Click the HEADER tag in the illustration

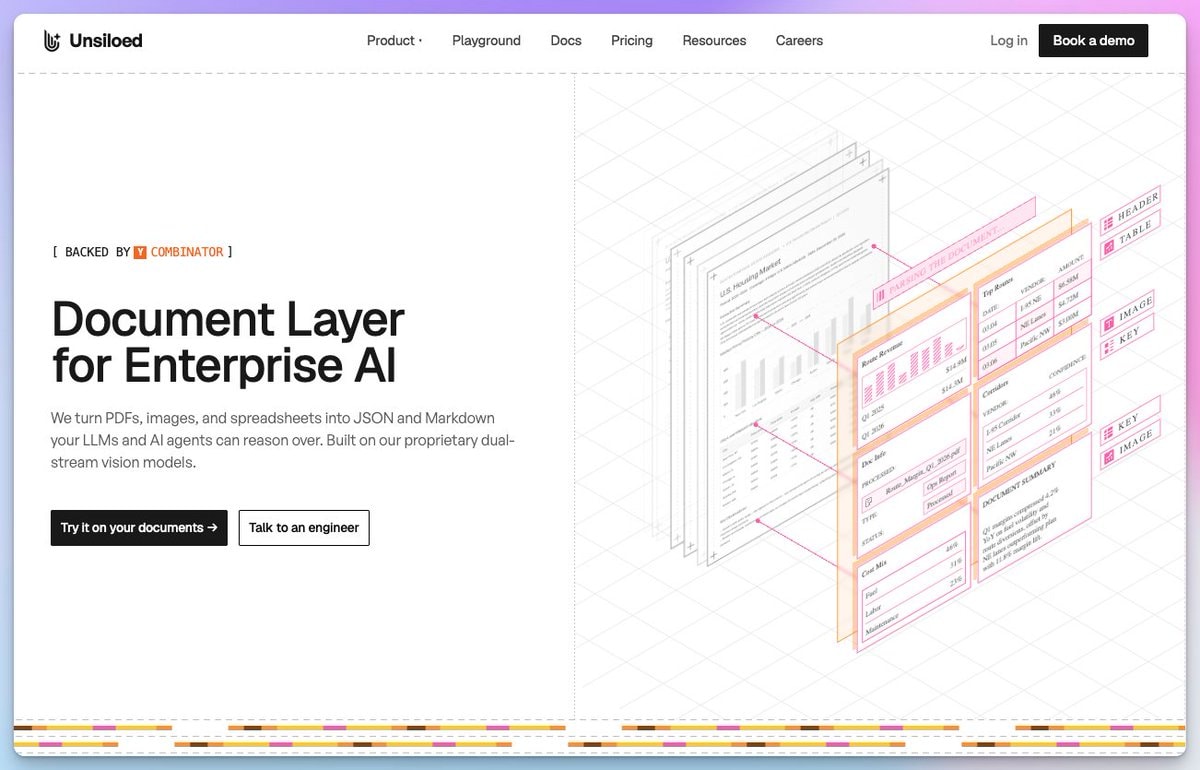[1130, 210]
